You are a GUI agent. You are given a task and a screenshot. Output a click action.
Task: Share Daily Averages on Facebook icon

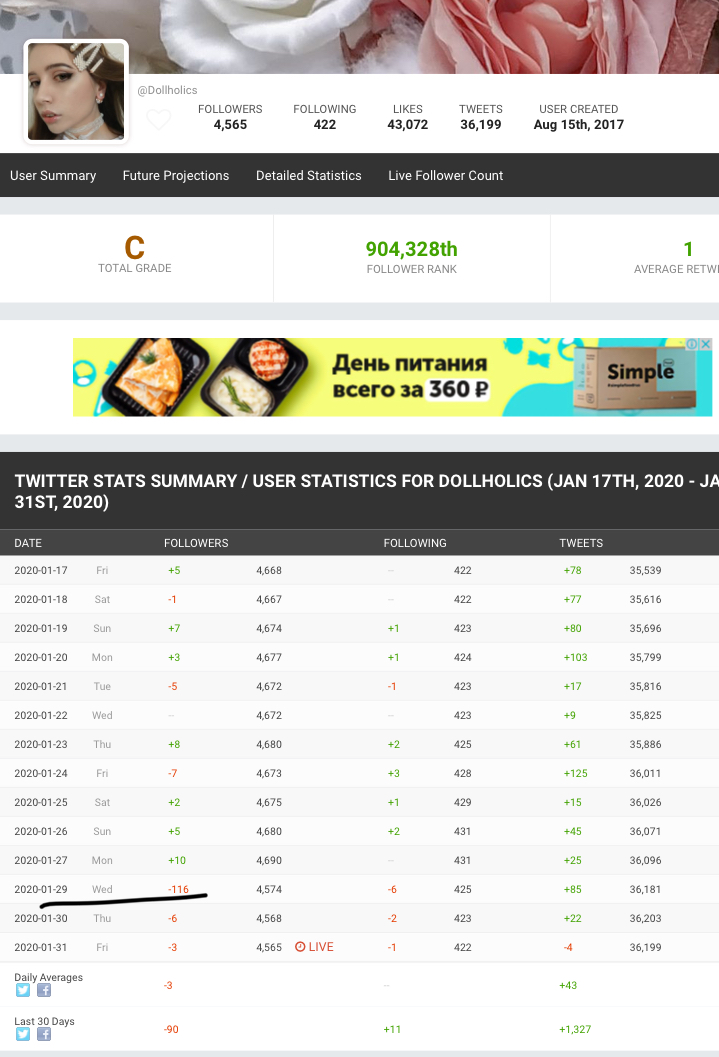click(44, 990)
